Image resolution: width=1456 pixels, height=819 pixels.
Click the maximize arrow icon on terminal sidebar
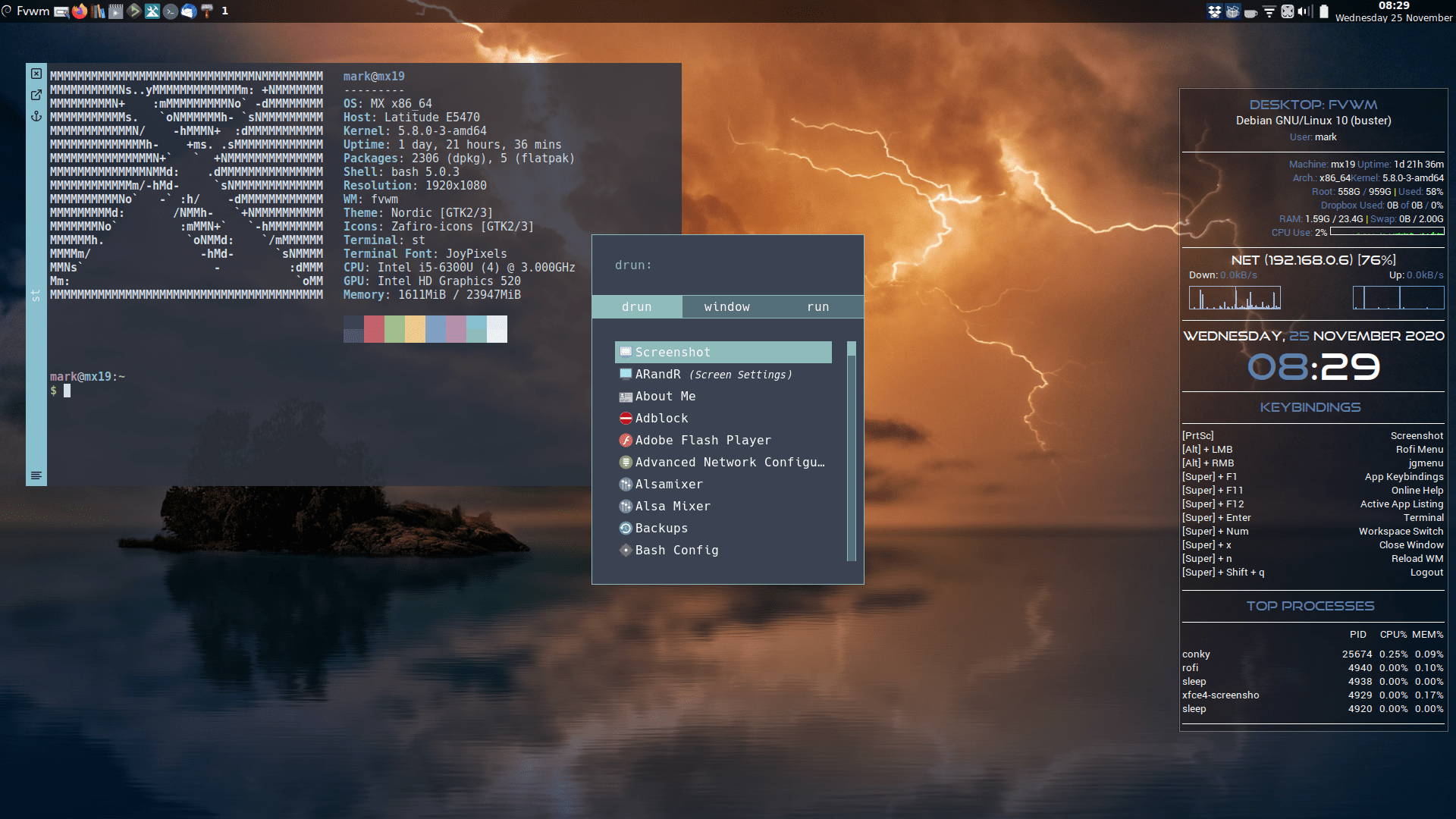click(x=36, y=95)
